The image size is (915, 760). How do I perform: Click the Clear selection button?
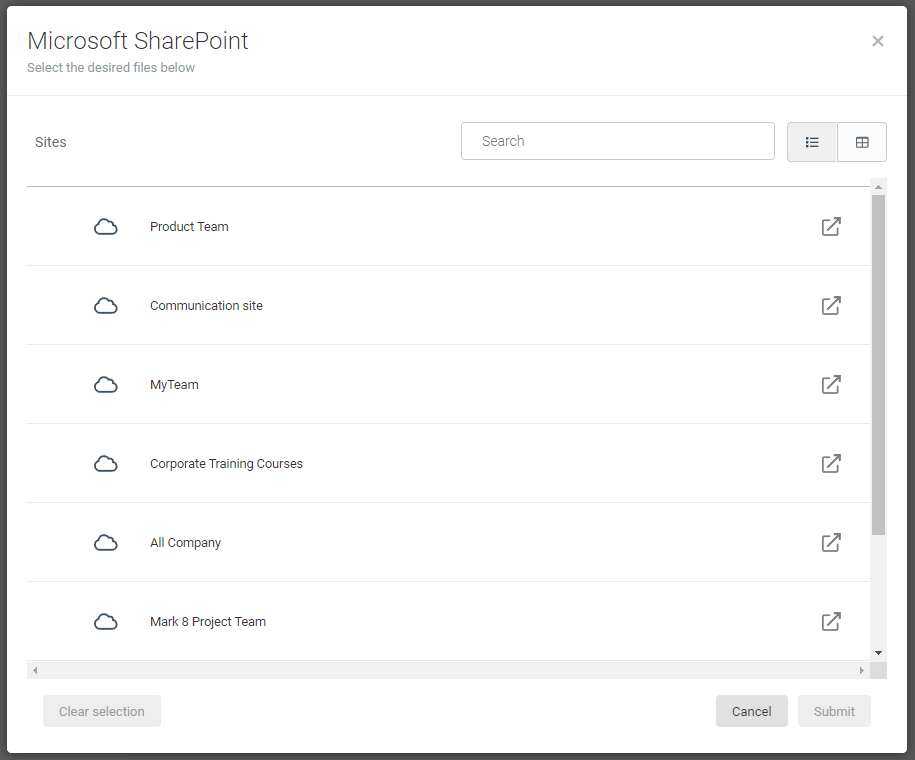(101, 711)
